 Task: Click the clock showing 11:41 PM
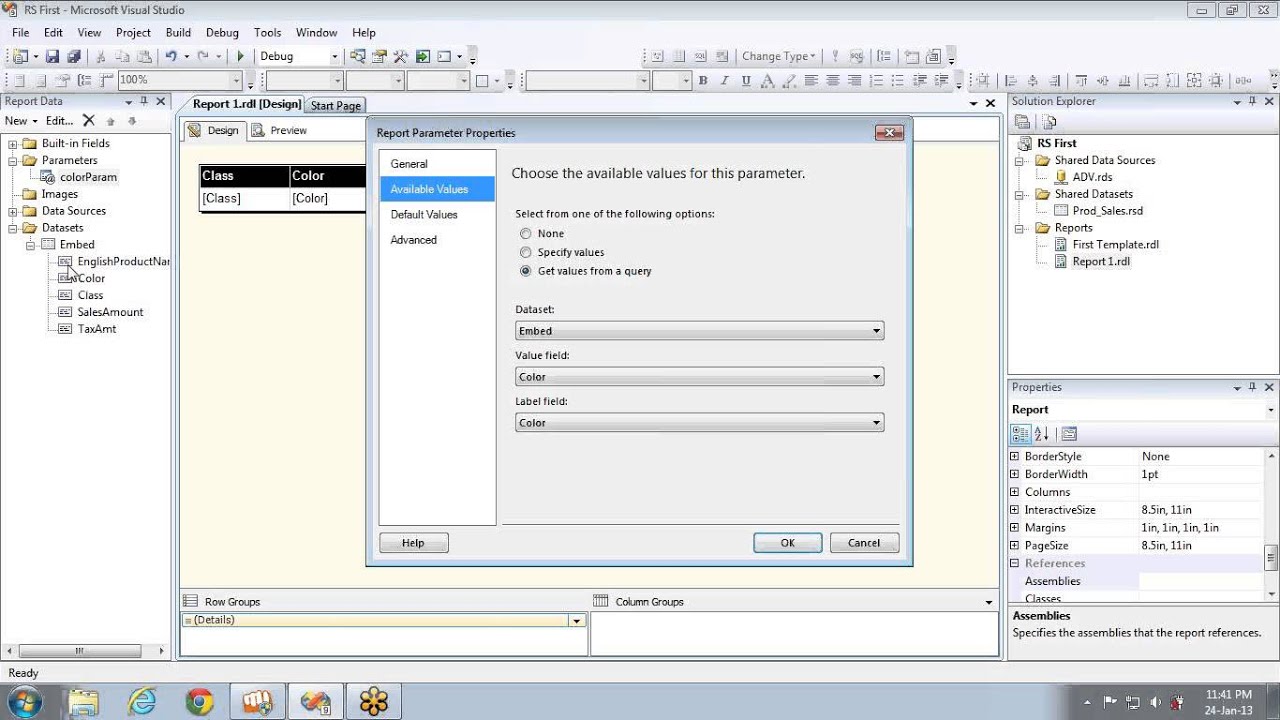click(x=1229, y=695)
